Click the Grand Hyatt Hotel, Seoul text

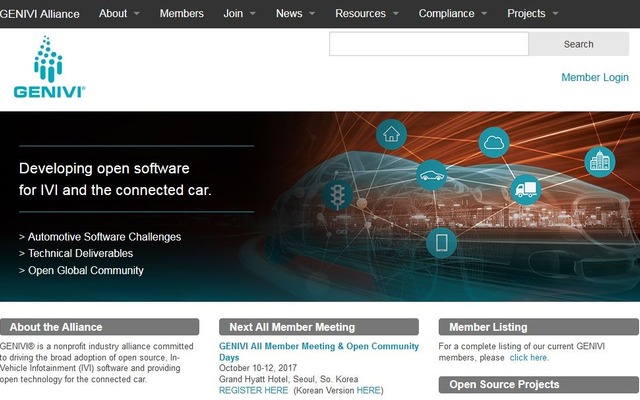tap(289, 379)
